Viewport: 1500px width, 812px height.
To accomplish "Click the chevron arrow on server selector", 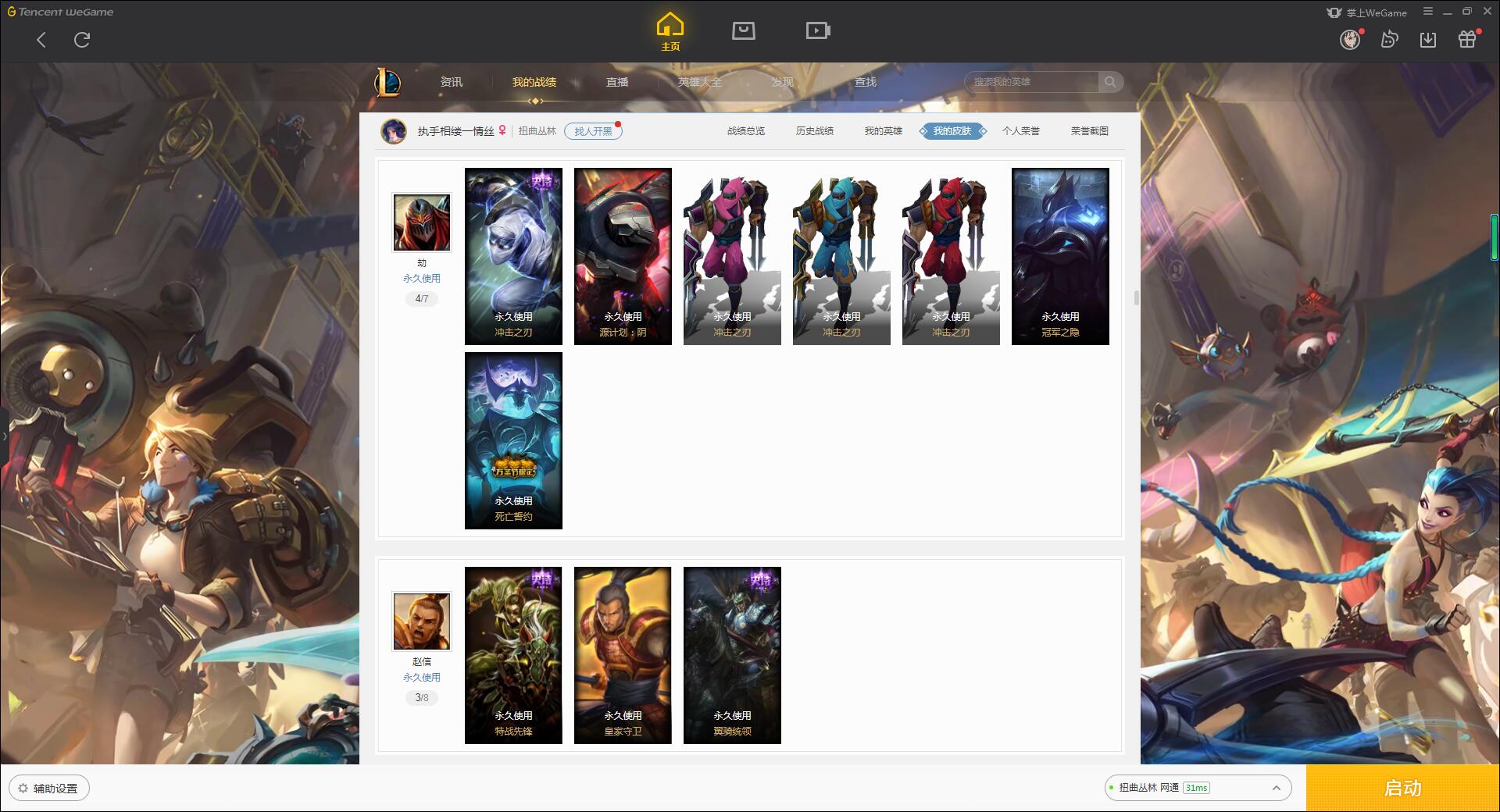I will [x=1276, y=788].
